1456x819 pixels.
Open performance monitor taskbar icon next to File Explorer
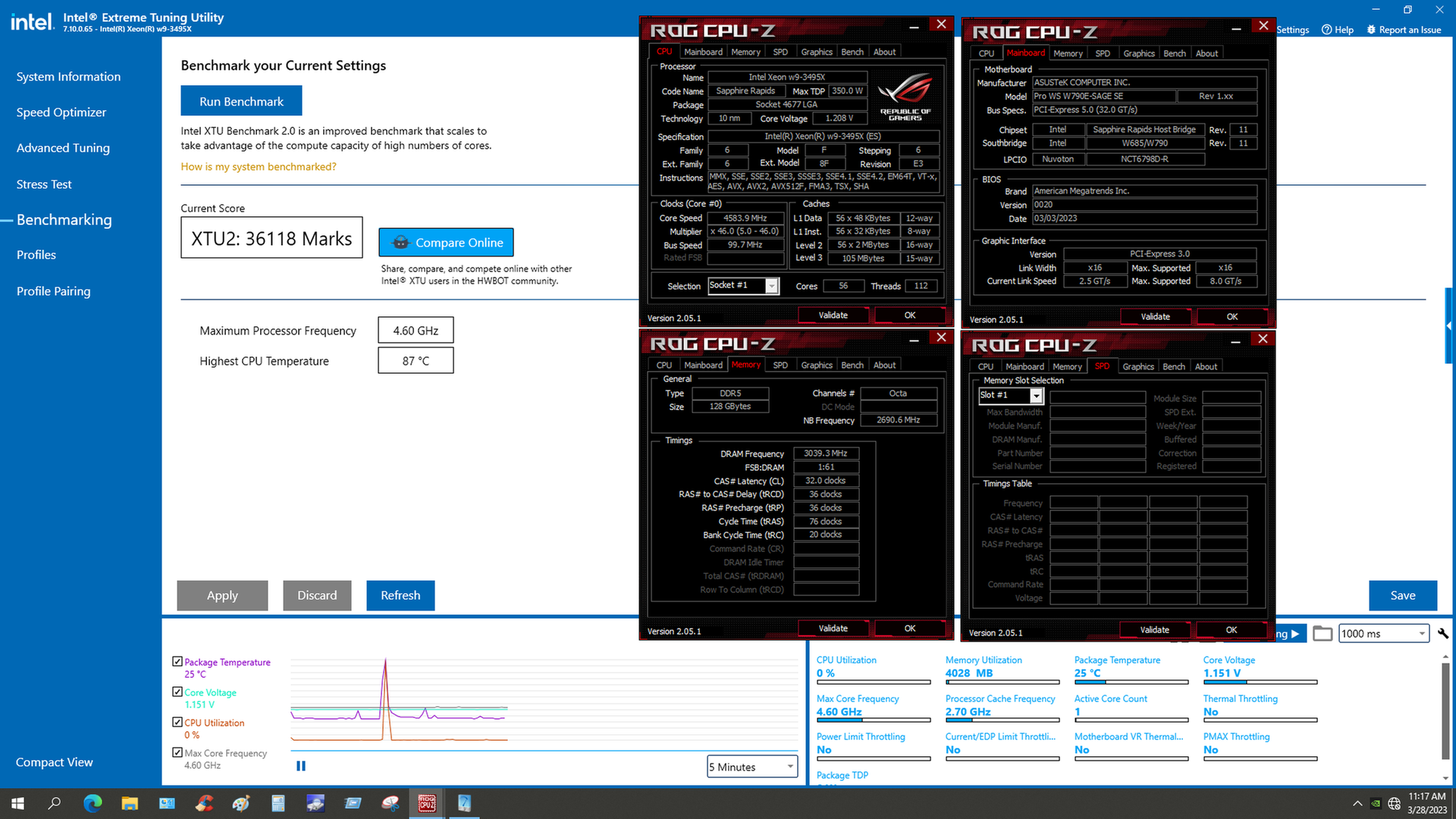167,803
